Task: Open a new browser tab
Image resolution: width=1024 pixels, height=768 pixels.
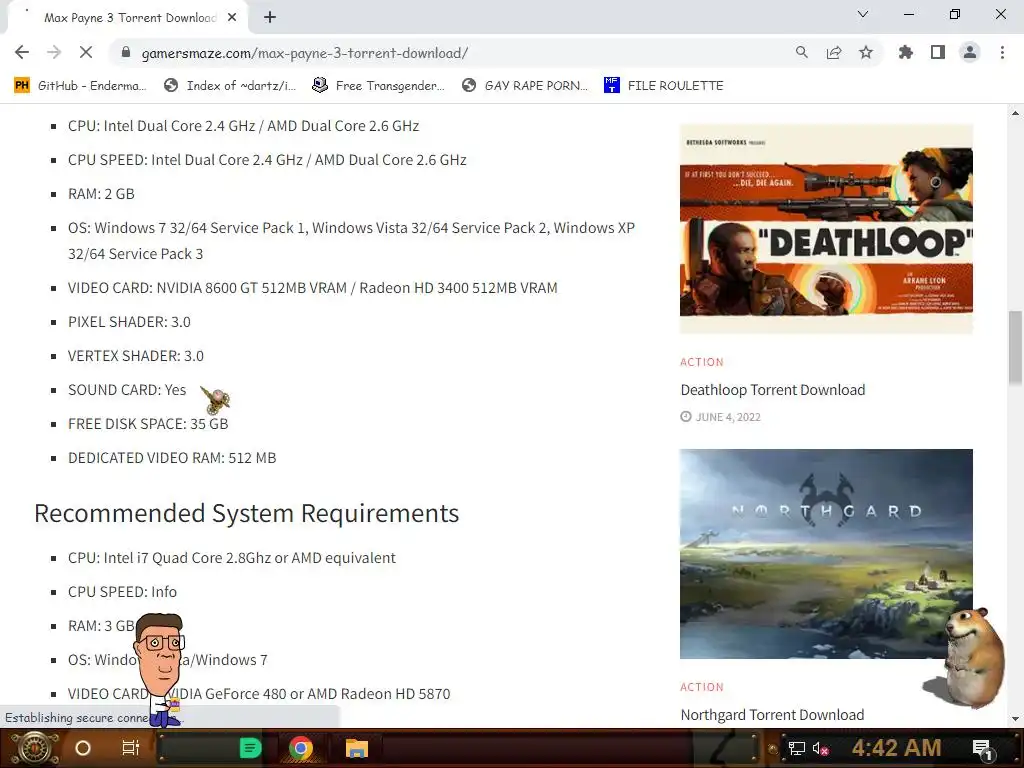Action: (x=270, y=18)
